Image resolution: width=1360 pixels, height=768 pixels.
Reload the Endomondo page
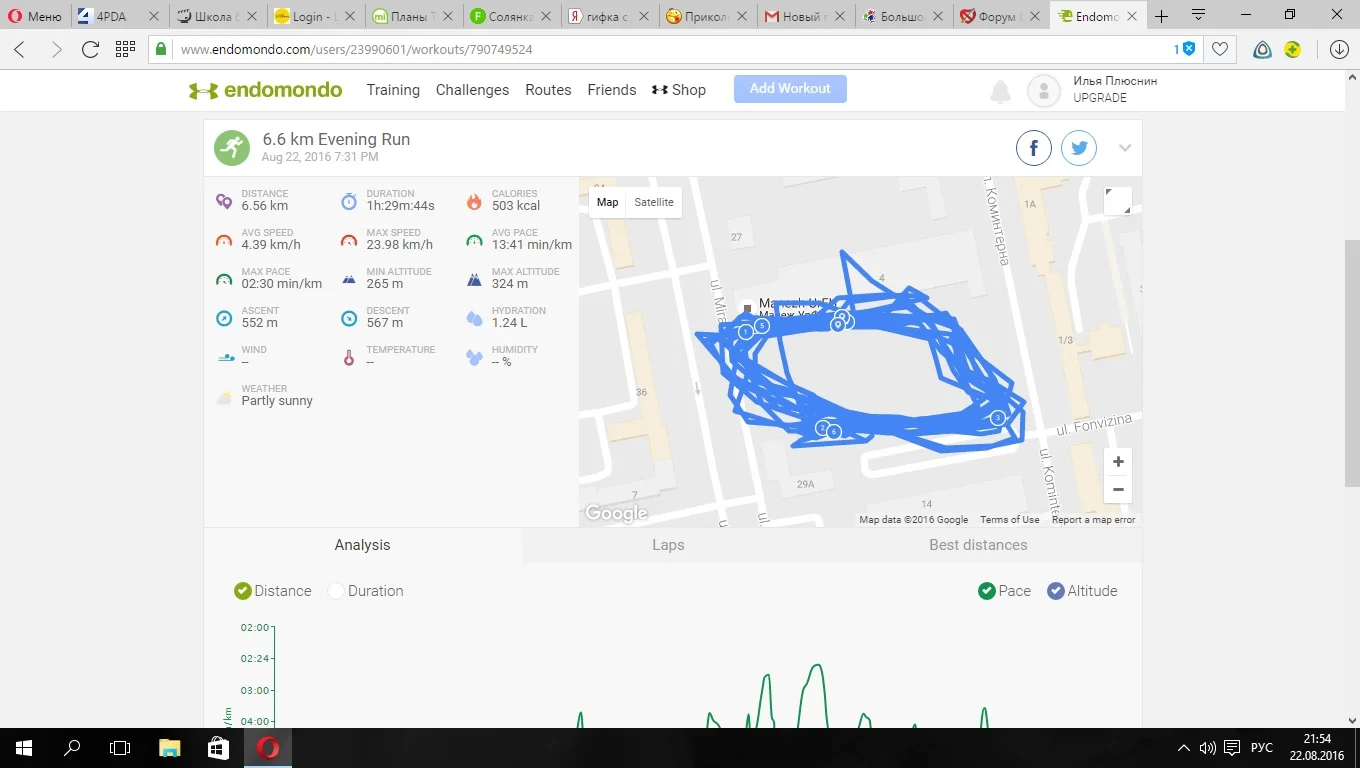pyautogui.click(x=90, y=49)
